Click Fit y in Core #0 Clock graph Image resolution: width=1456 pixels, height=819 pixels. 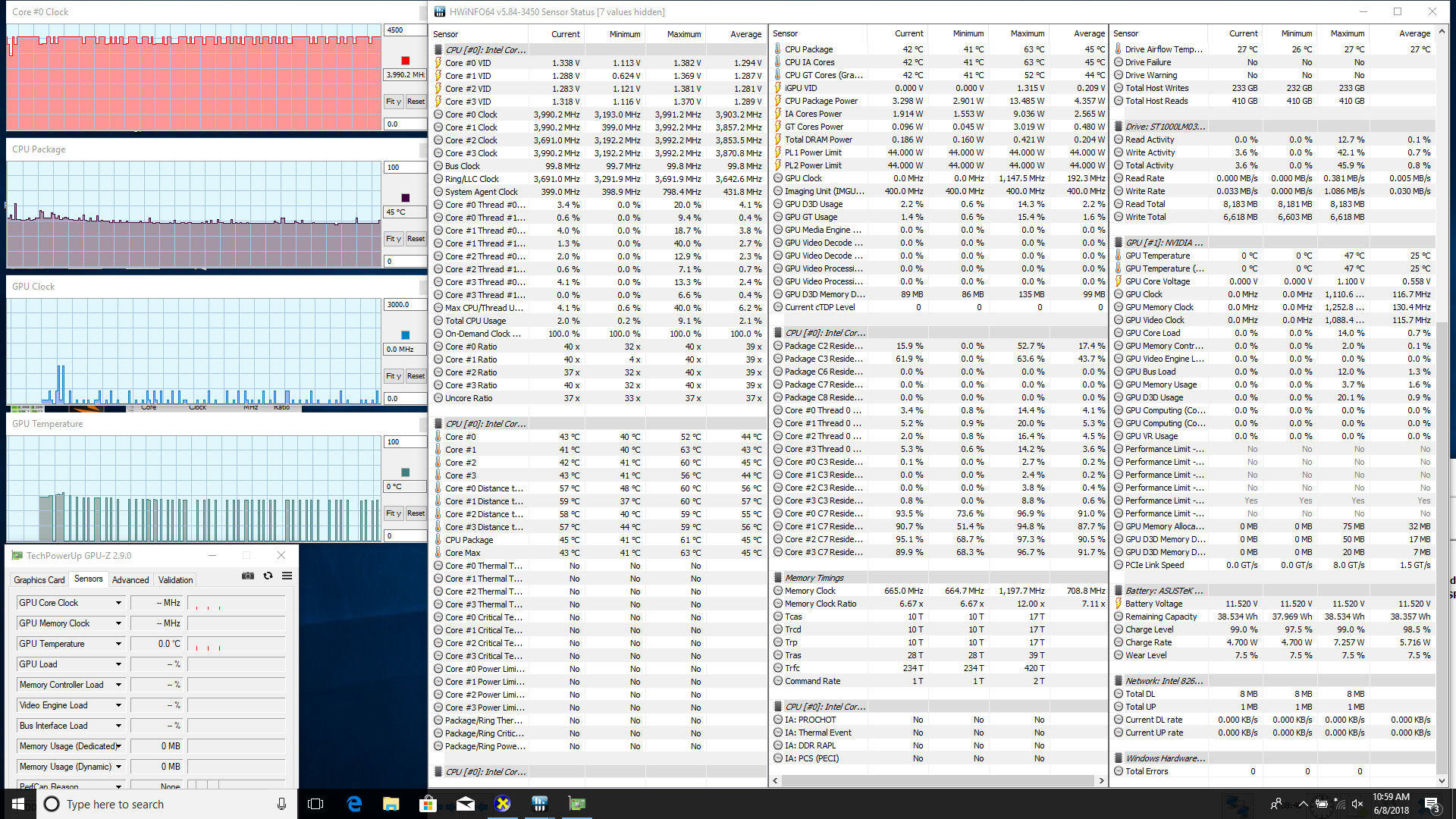coord(394,101)
